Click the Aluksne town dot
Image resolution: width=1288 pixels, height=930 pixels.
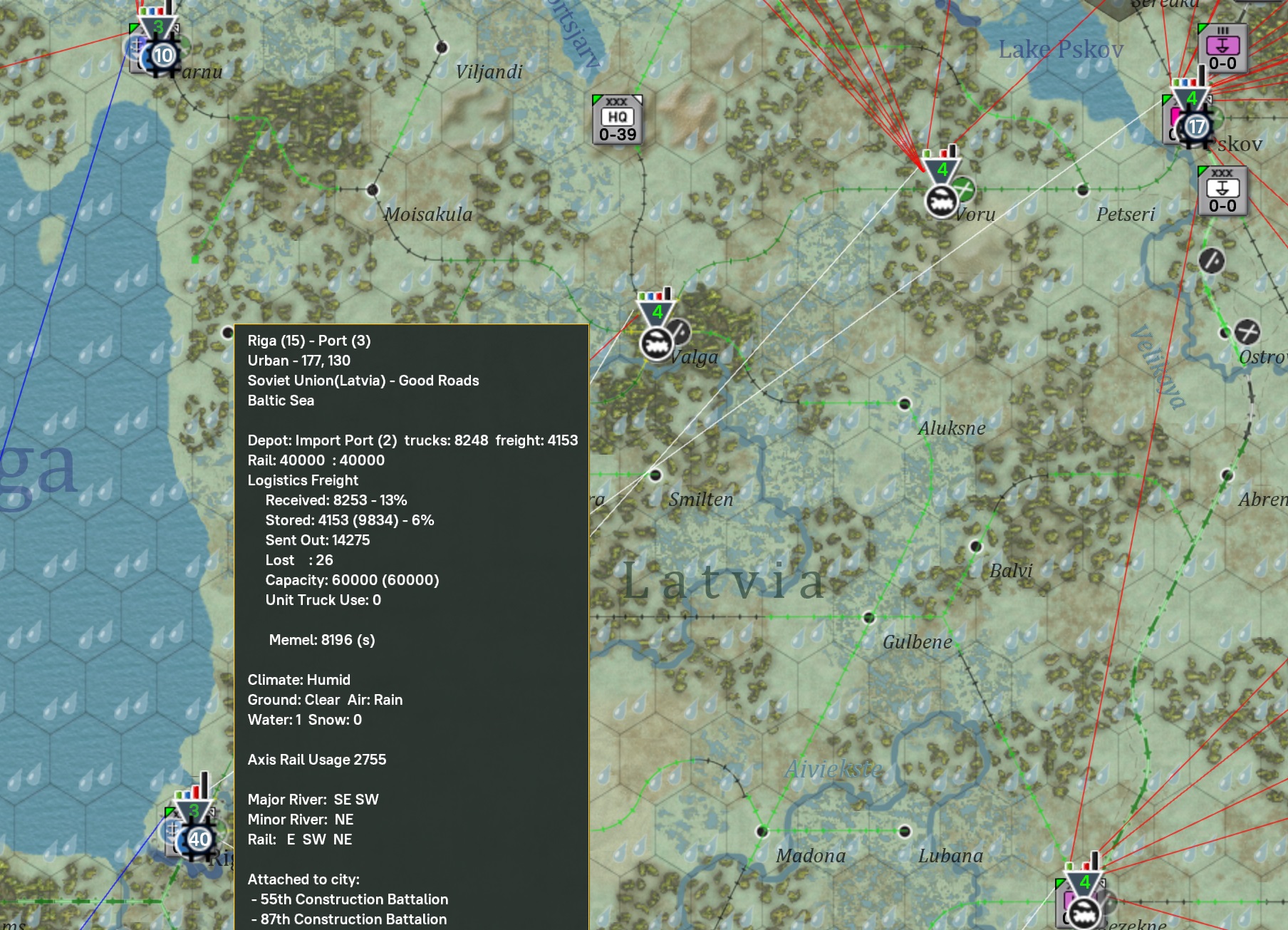click(x=905, y=404)
